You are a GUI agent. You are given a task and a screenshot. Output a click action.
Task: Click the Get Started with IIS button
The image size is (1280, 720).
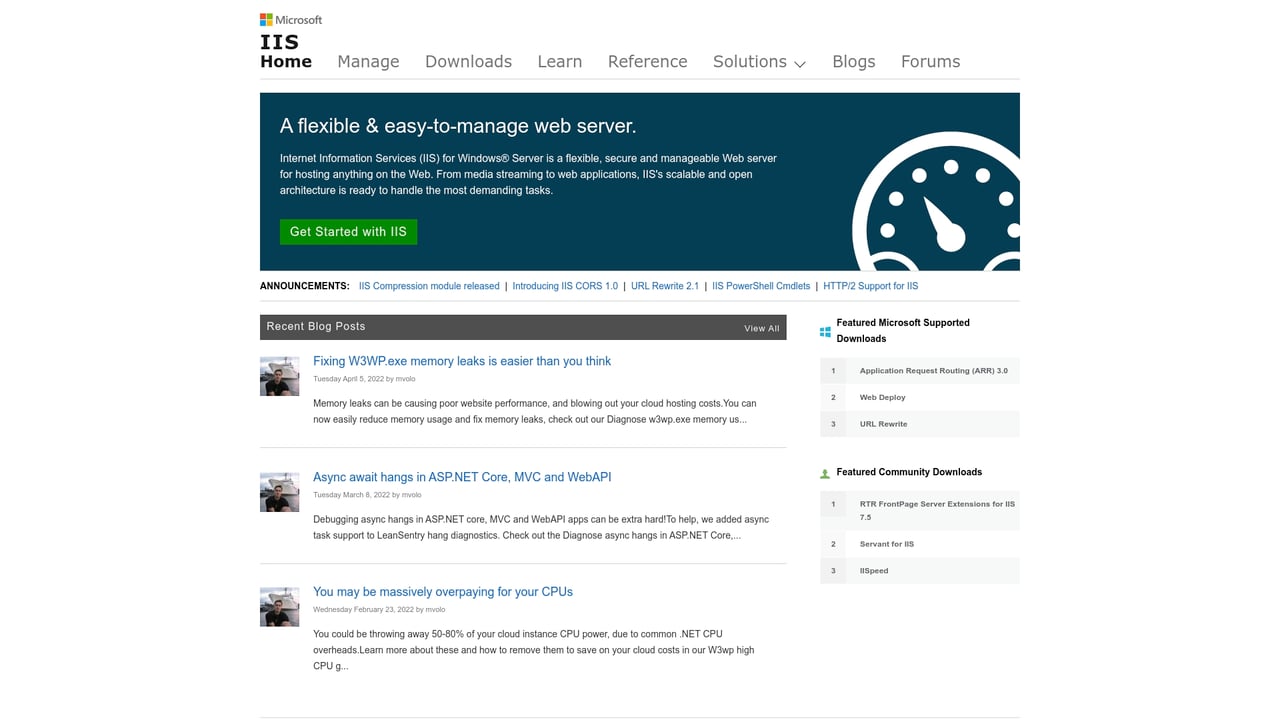coord(348,231)
